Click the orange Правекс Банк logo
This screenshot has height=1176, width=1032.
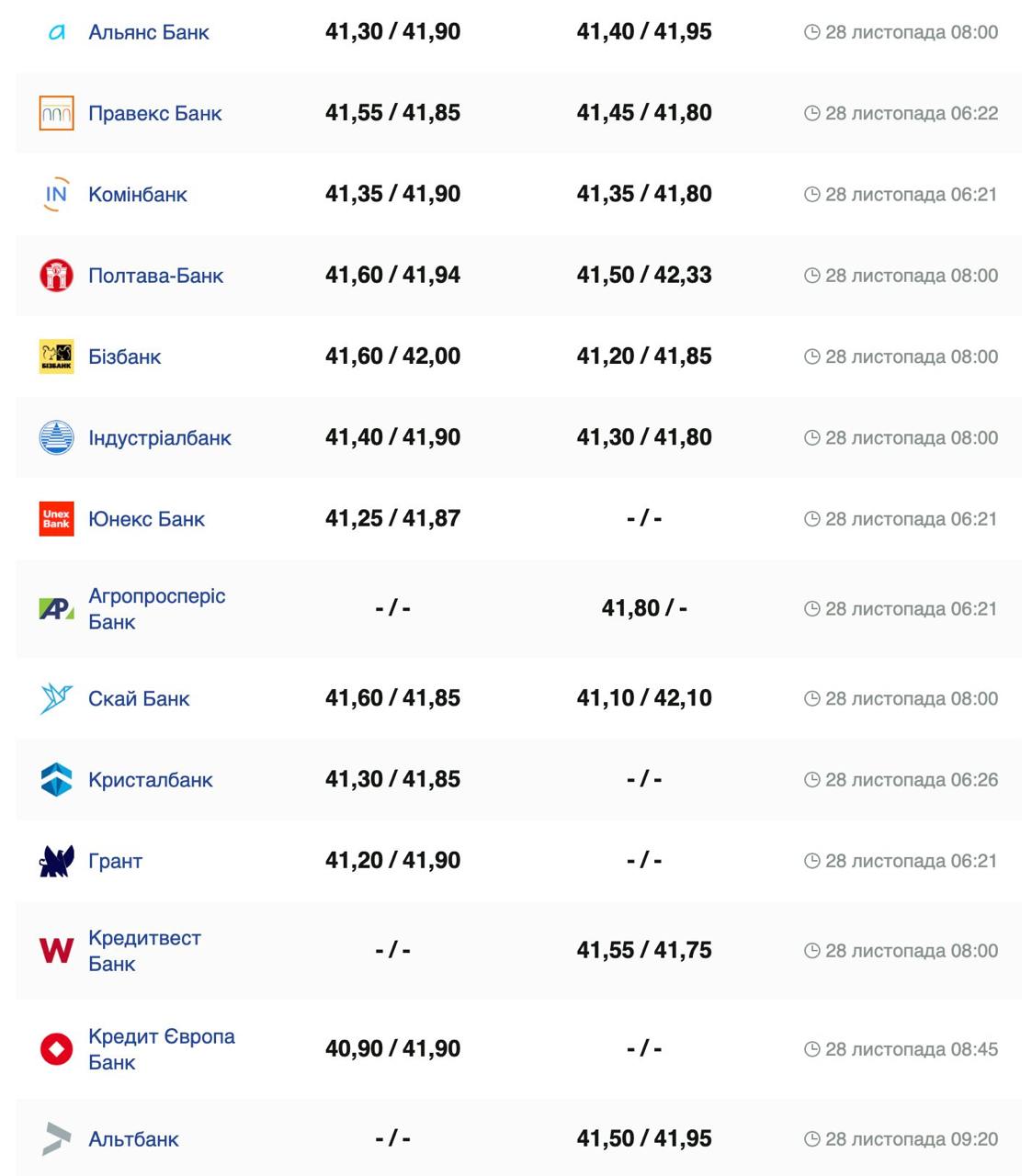pyautogui.click(x=56, y=113)
